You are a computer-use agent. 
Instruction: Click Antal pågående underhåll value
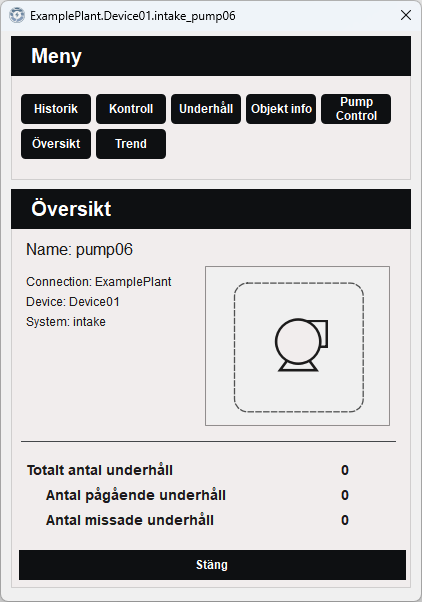pos(345,495)
